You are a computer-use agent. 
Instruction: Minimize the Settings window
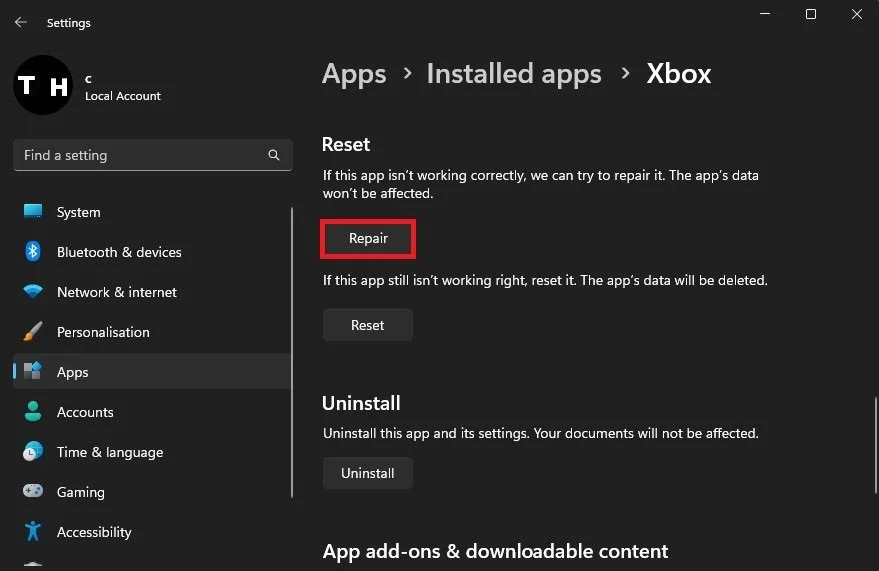pyautogui.click(x=765, y=13)
